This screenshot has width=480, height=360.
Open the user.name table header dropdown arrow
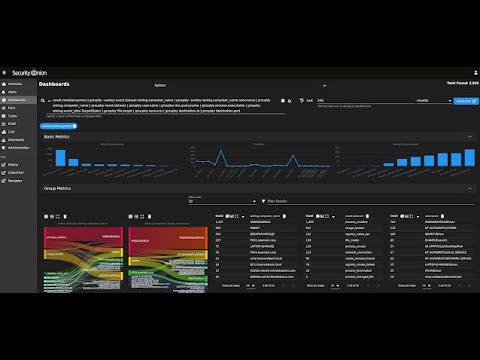coord(418,217)
